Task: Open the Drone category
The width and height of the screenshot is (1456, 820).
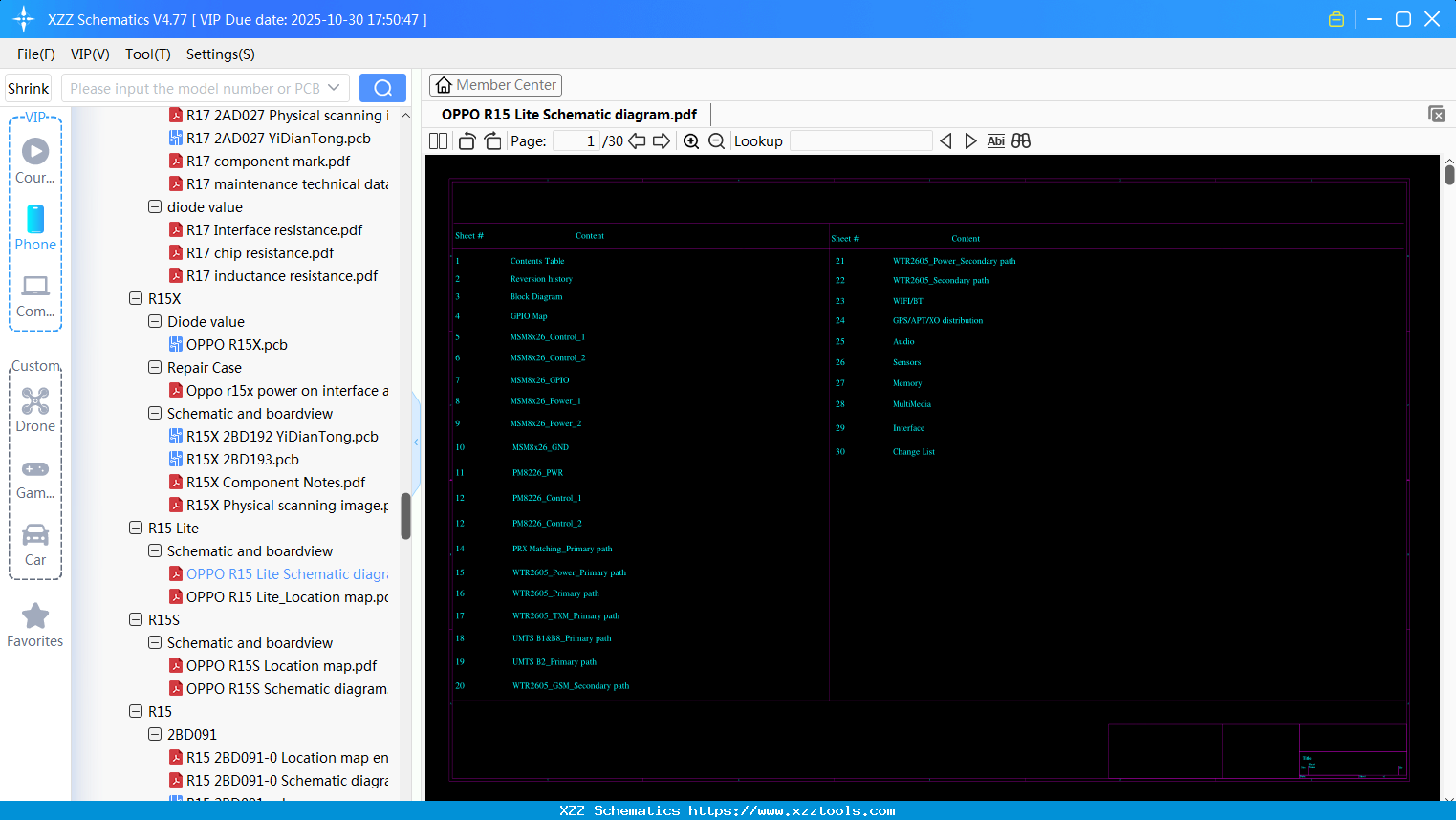Action: [35, 409]
